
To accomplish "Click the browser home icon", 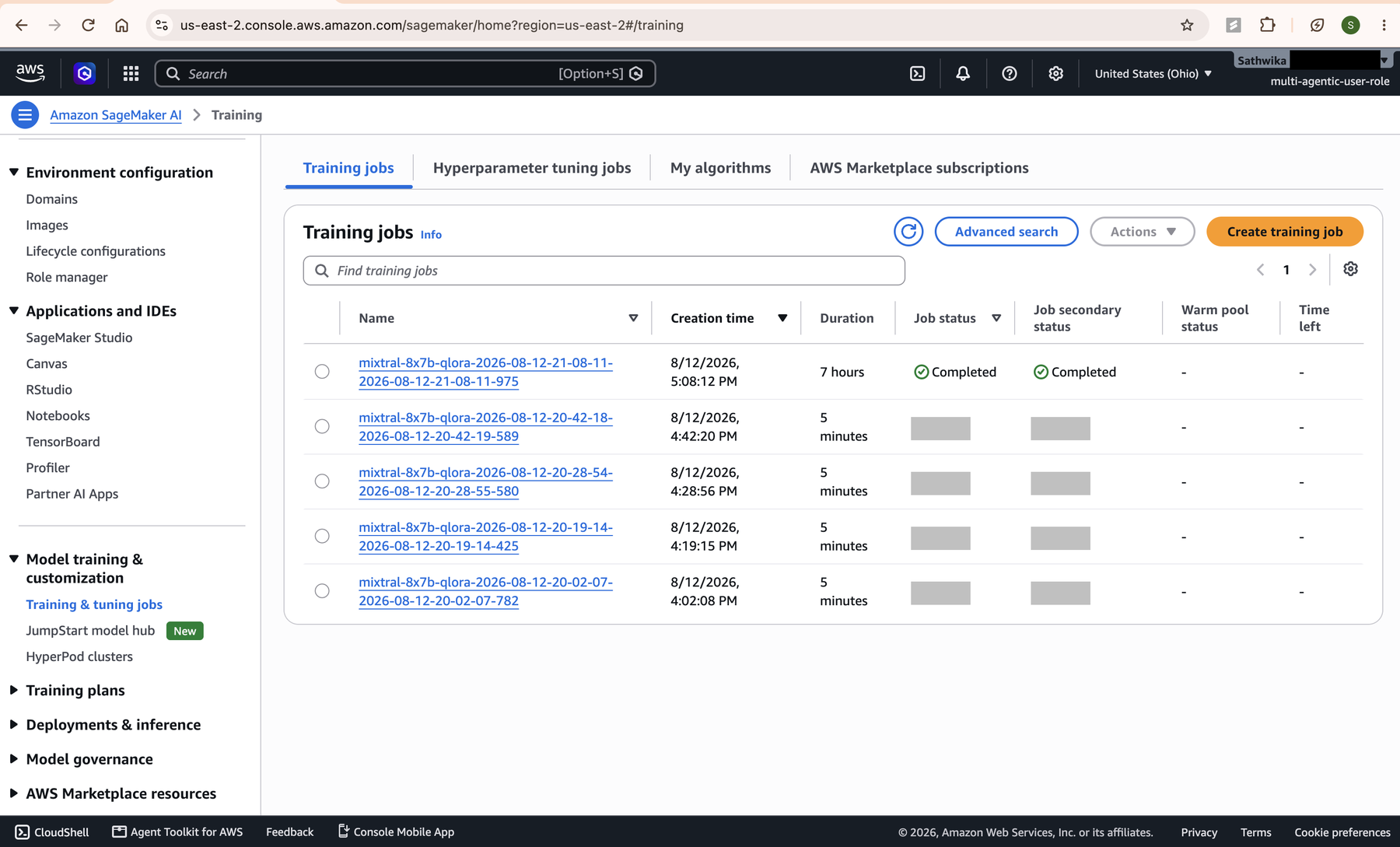I will (122, 25).
